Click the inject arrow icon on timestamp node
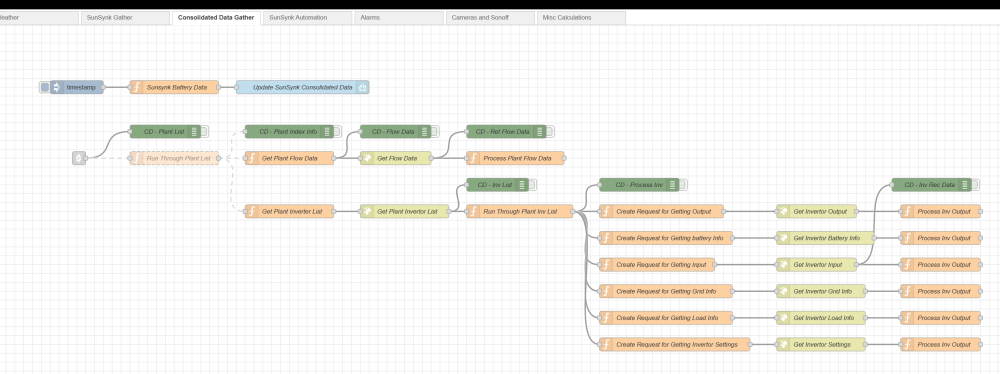Screen dimensions: 1000x374 56,87
